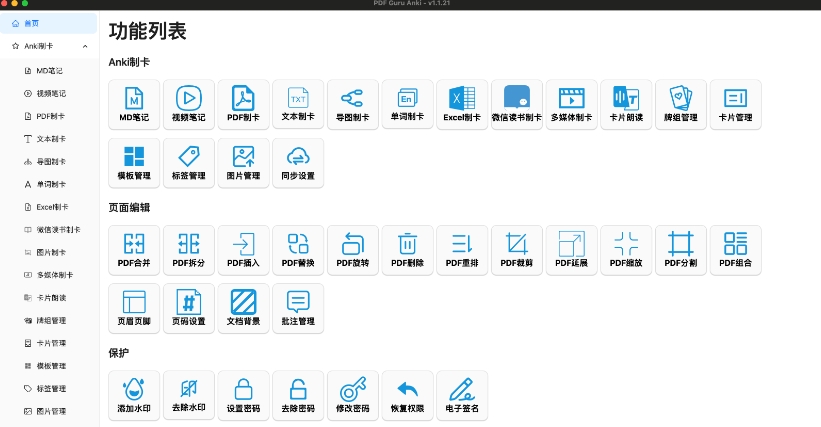Viewport: 821px width, 427px height.
Task: Click the PDF删除 trash tile
Action: tap(407, 250)
